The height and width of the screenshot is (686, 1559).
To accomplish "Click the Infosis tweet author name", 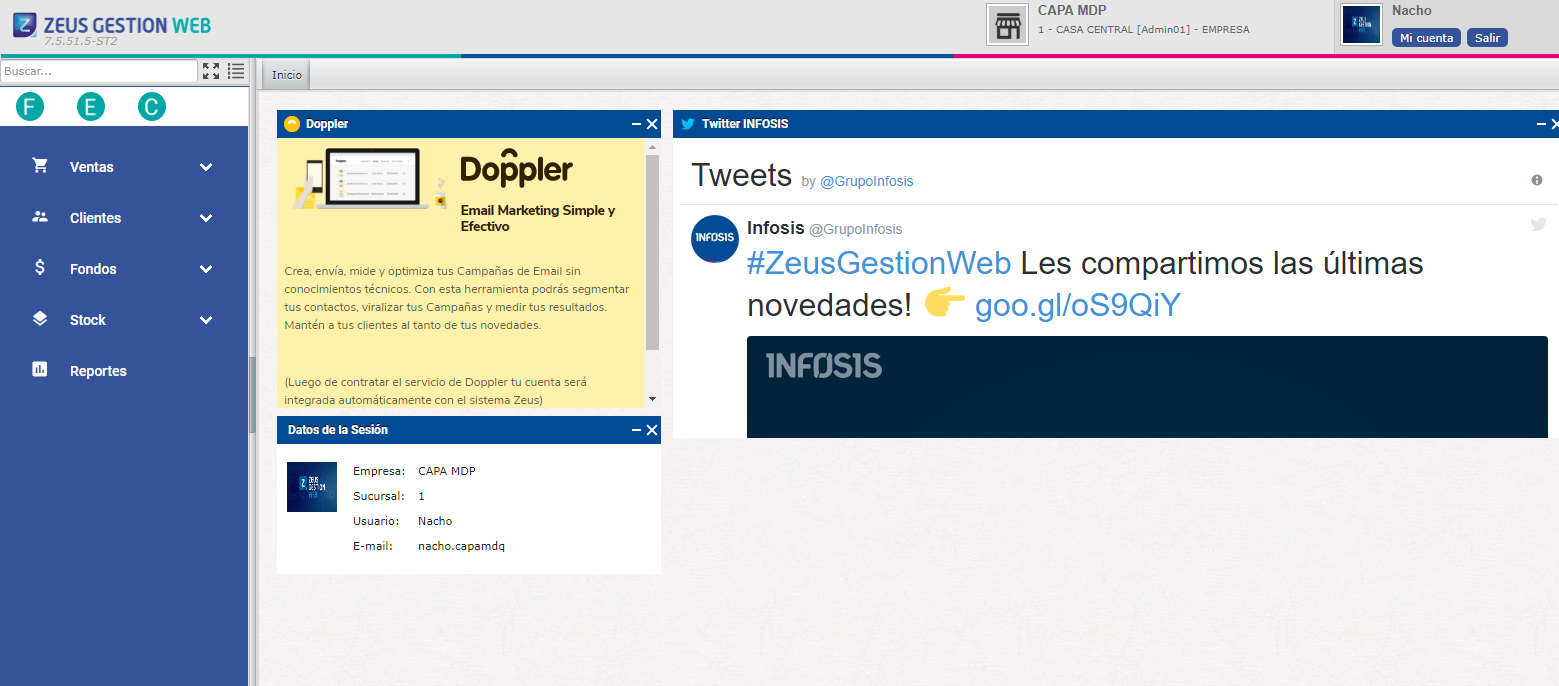I will click(x=775, y=228).
